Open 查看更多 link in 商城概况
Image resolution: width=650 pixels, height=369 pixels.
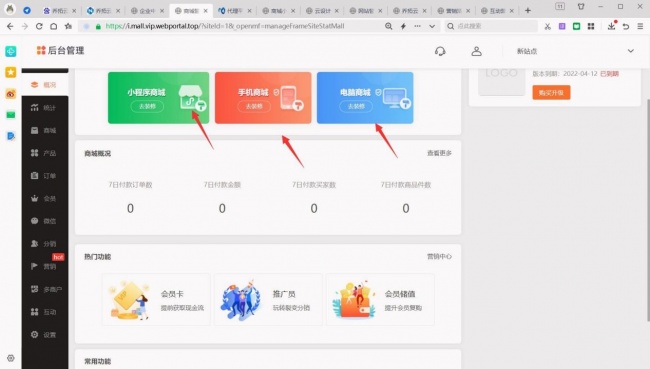pyautogui.click(x=439, y=153)
